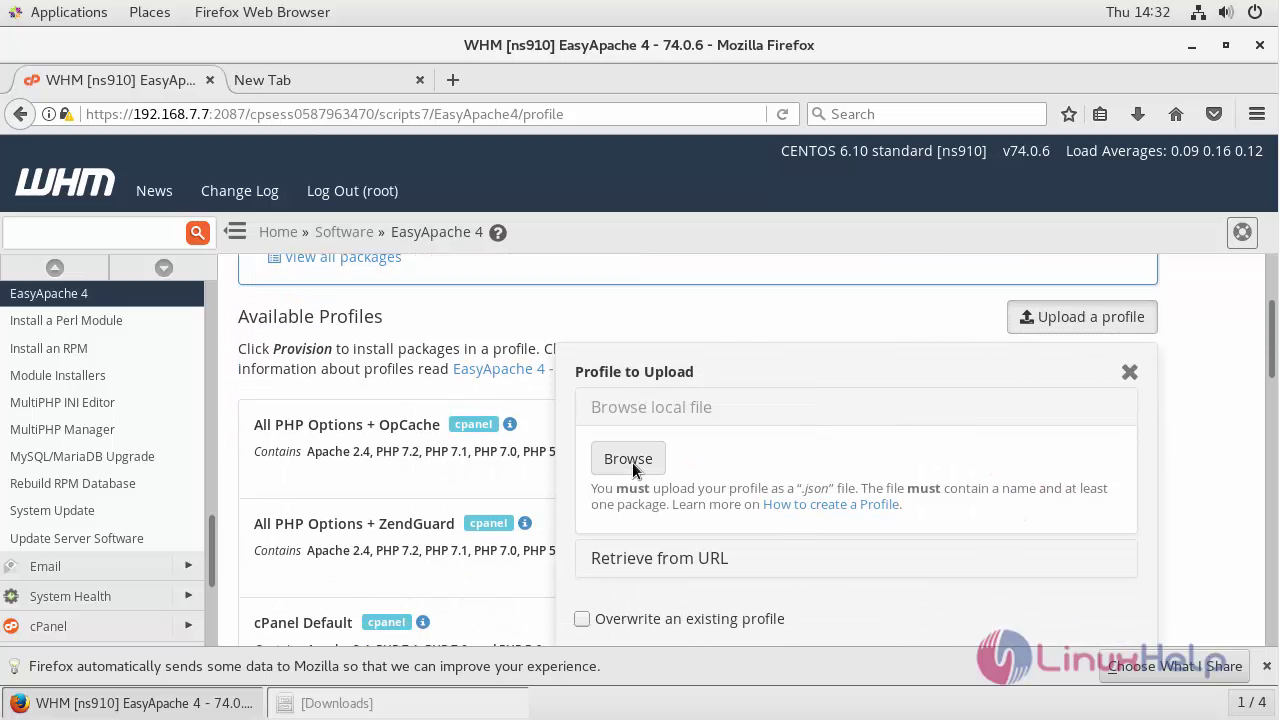Click the WHM logo
Screen dimensions: 1280x720
65,182
